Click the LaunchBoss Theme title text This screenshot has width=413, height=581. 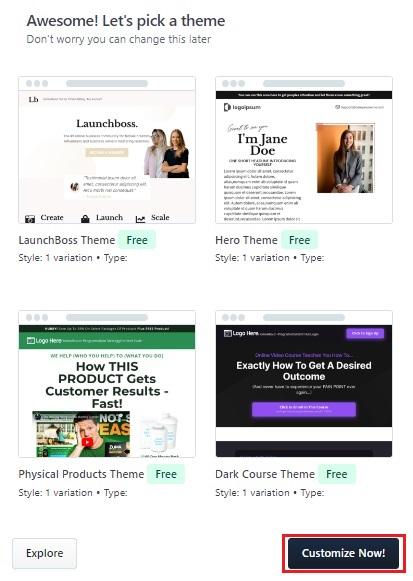coord(67,240)
